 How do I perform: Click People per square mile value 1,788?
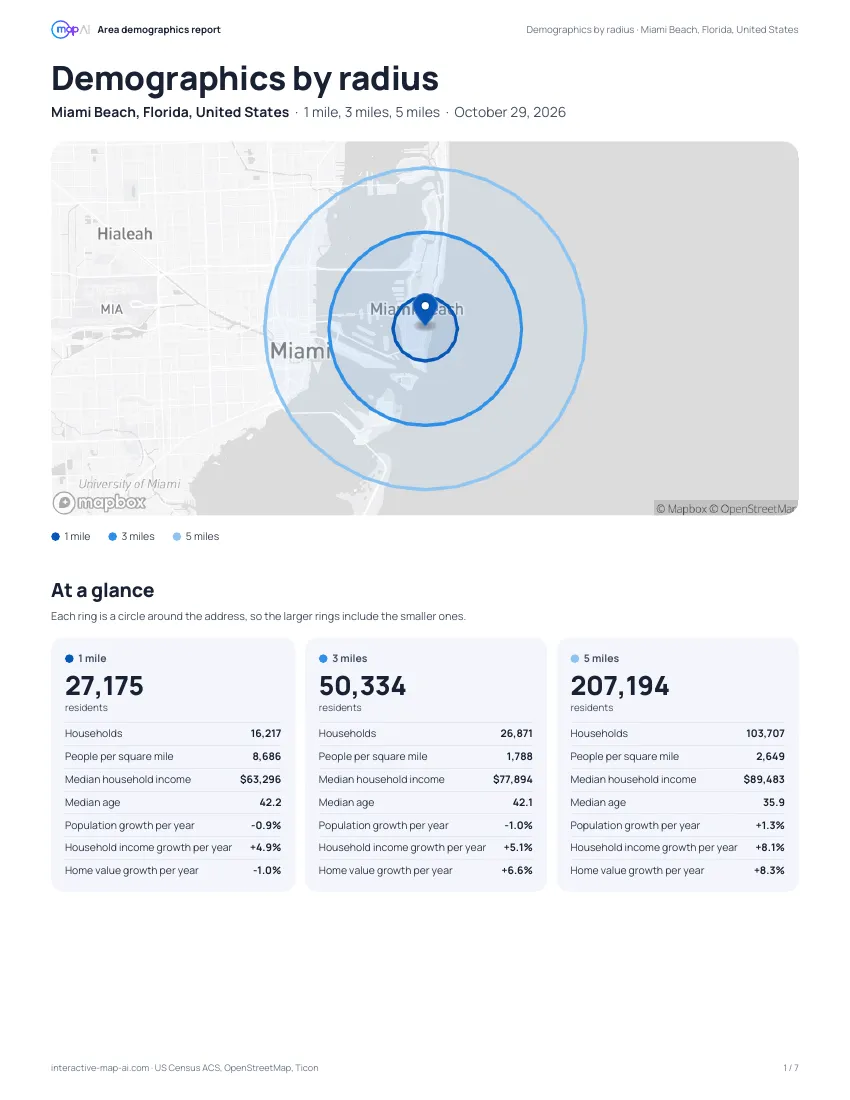(520, 757)
